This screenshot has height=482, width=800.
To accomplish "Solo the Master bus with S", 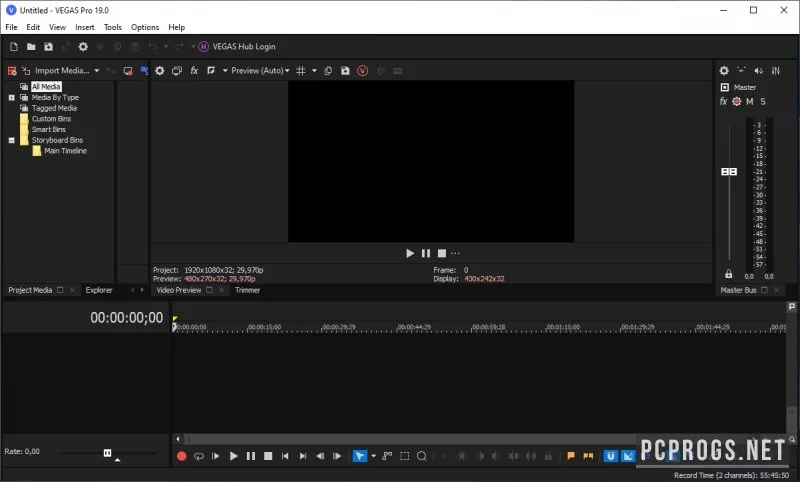I will pos(763,102).
